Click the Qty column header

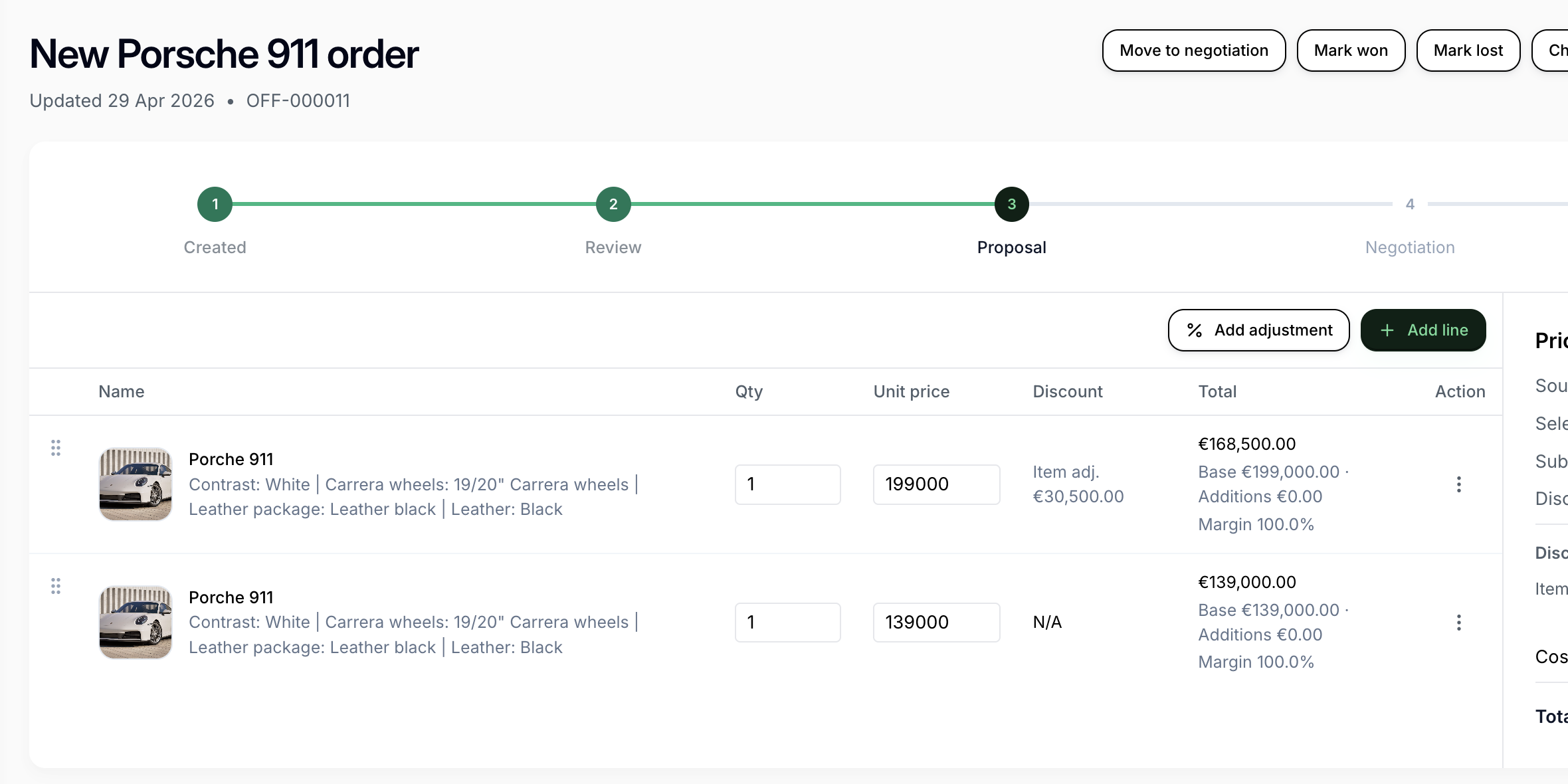749,392
